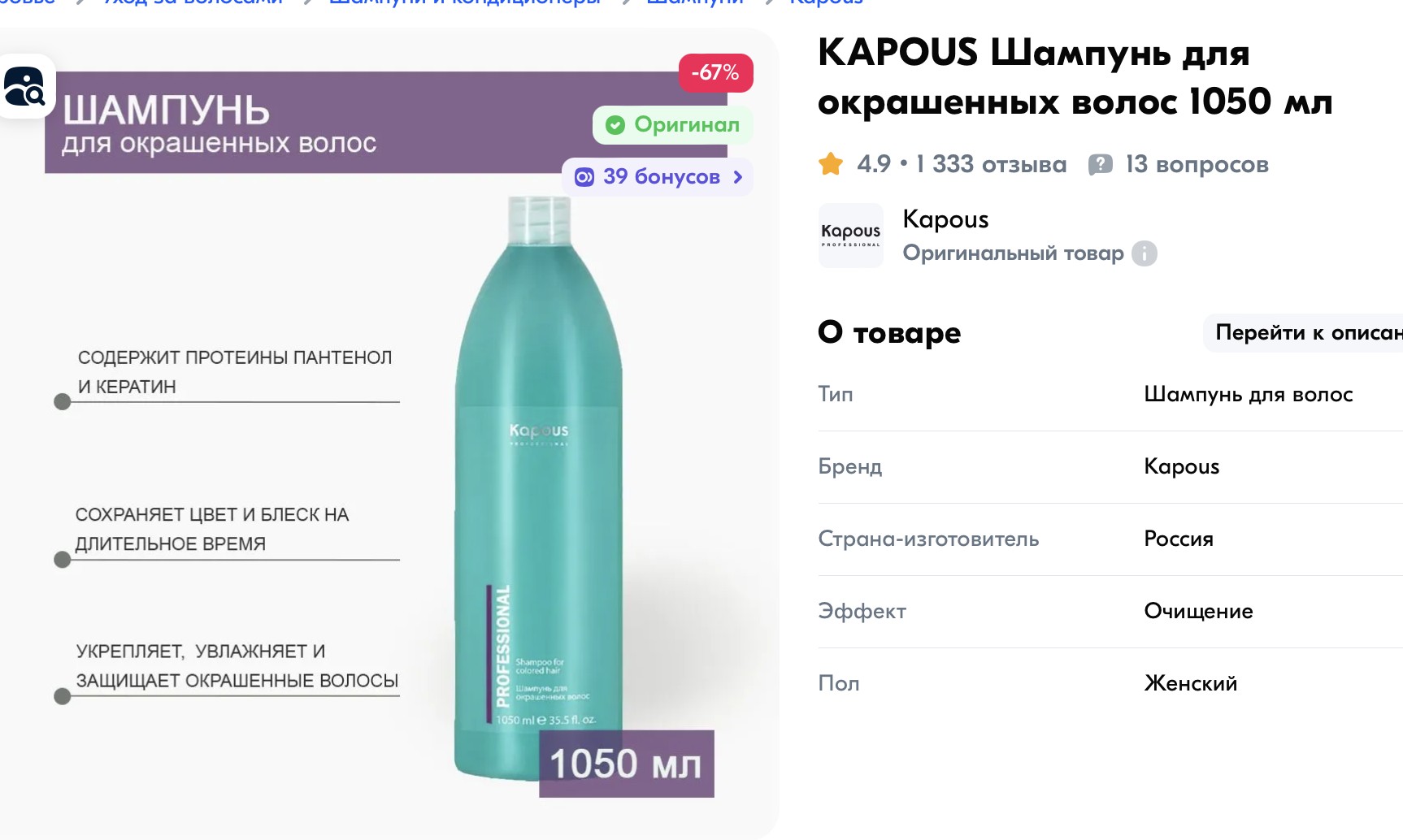Open the teal shampoo bottle product photo
The image size is (1403, 840).
(536, 487)
